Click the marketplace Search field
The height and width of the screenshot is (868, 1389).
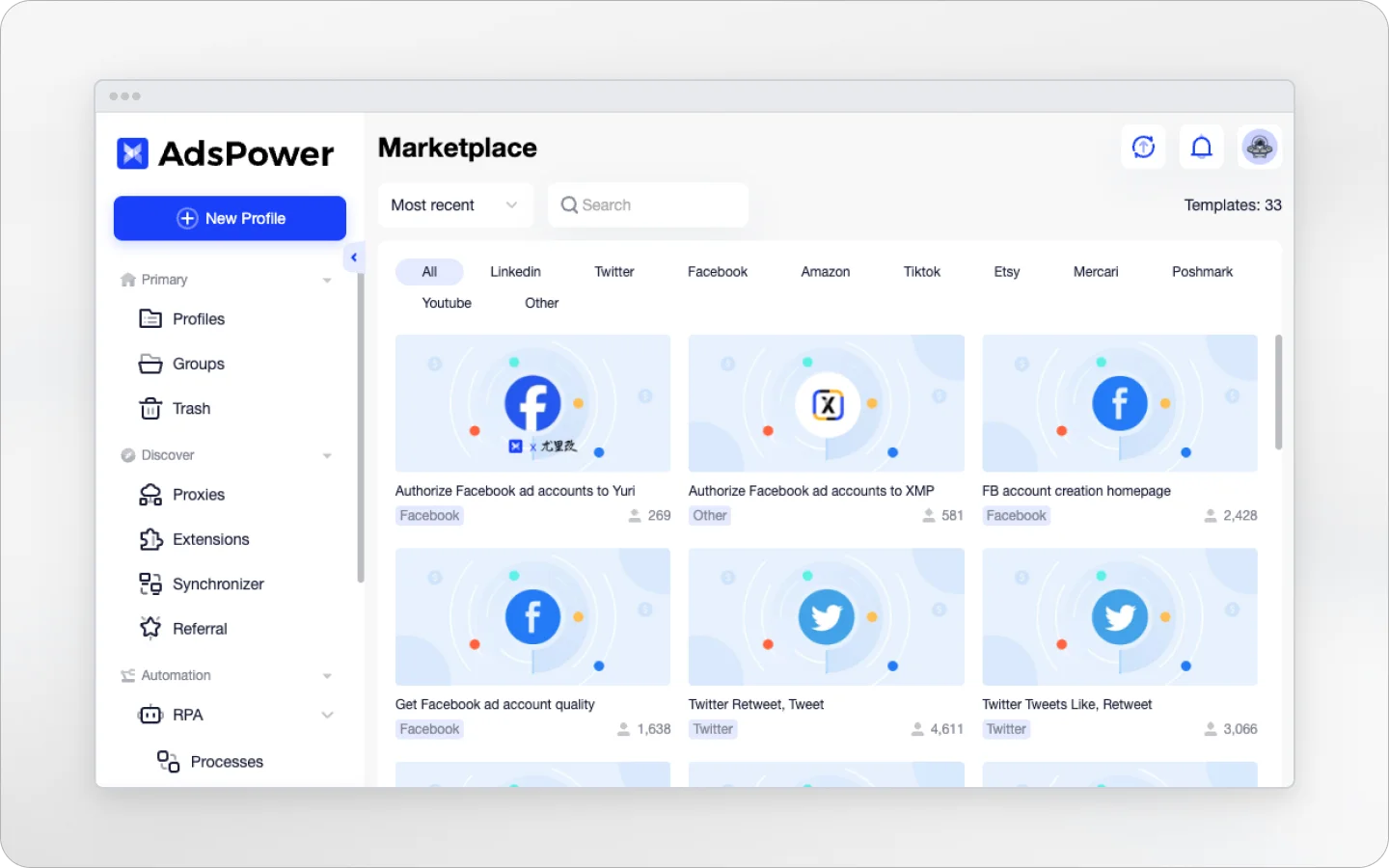648,204
